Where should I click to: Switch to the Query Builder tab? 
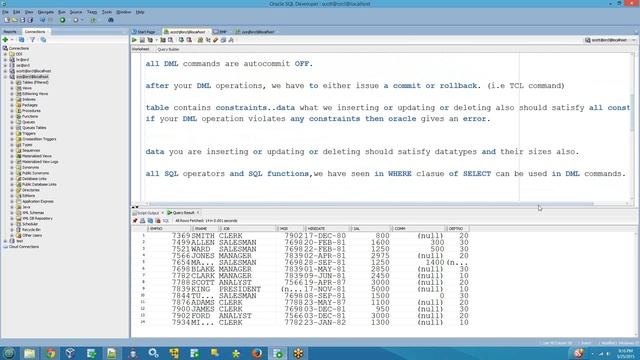coord(169,49)
